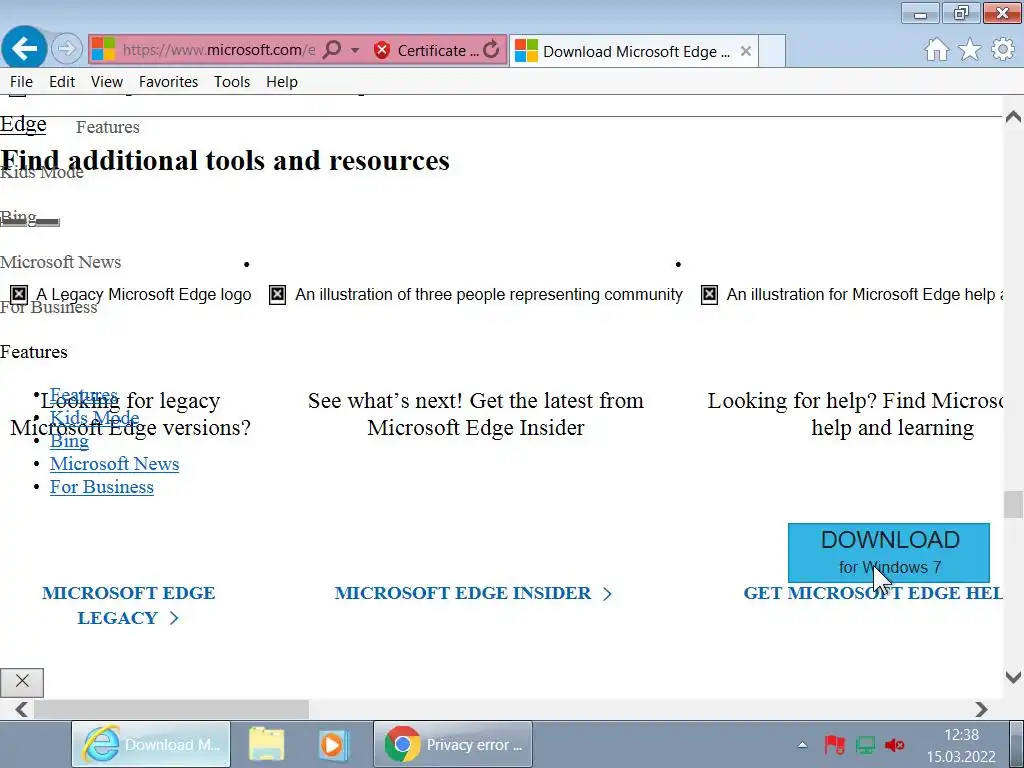The width and height of the screenshot is (1024, 768).
Task: Open Windows Media Player from the taskbar
Action: 333,744
